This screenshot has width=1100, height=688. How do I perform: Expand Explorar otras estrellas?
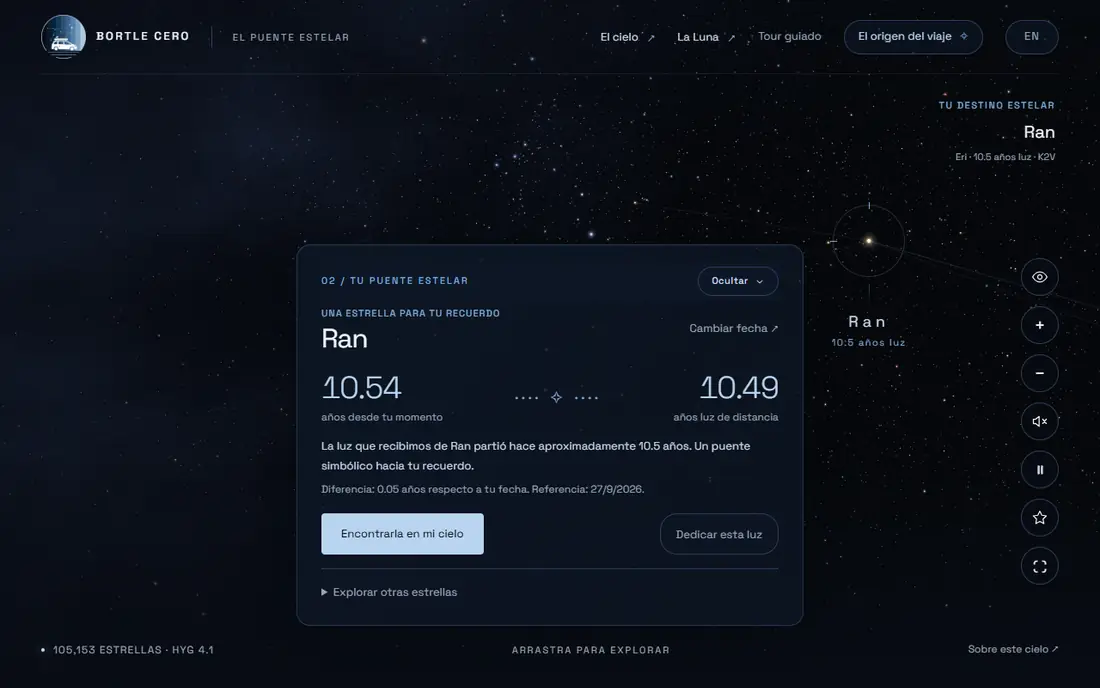click(389, 592)
